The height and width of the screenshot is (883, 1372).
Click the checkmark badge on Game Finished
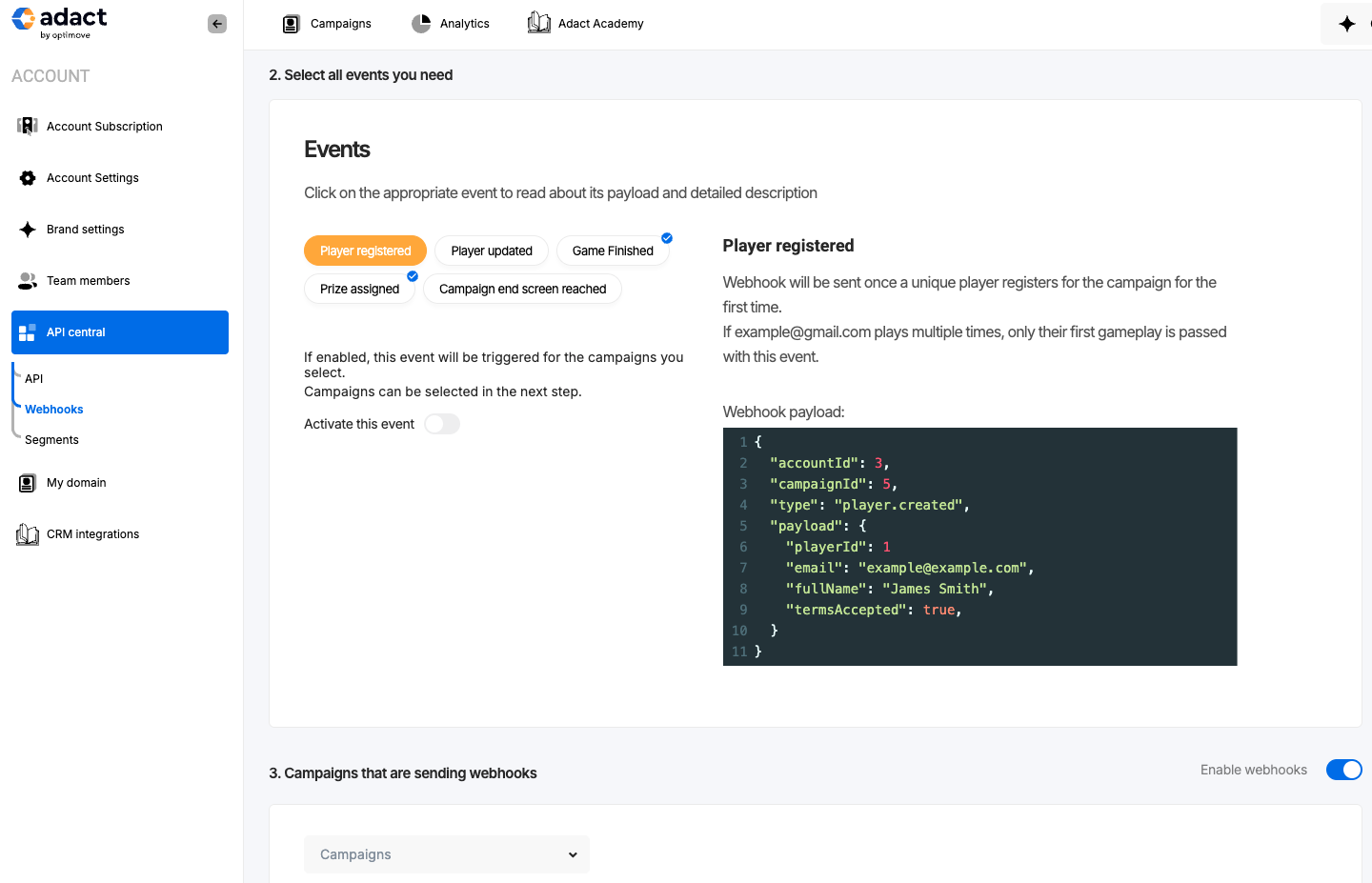click(x=667, y=238)
